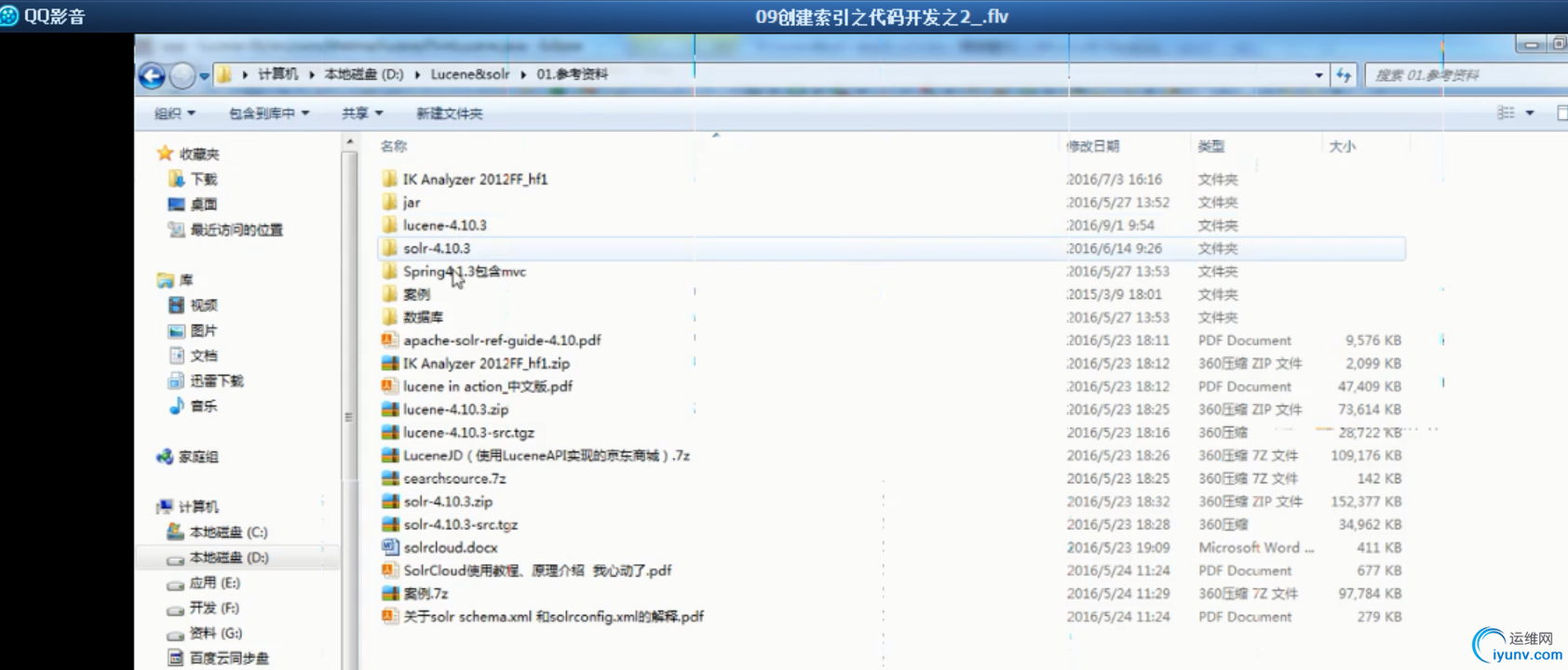Click the Explorer forward arrow button
This screenshot has height=670, width=1568.
click(182, 75)
